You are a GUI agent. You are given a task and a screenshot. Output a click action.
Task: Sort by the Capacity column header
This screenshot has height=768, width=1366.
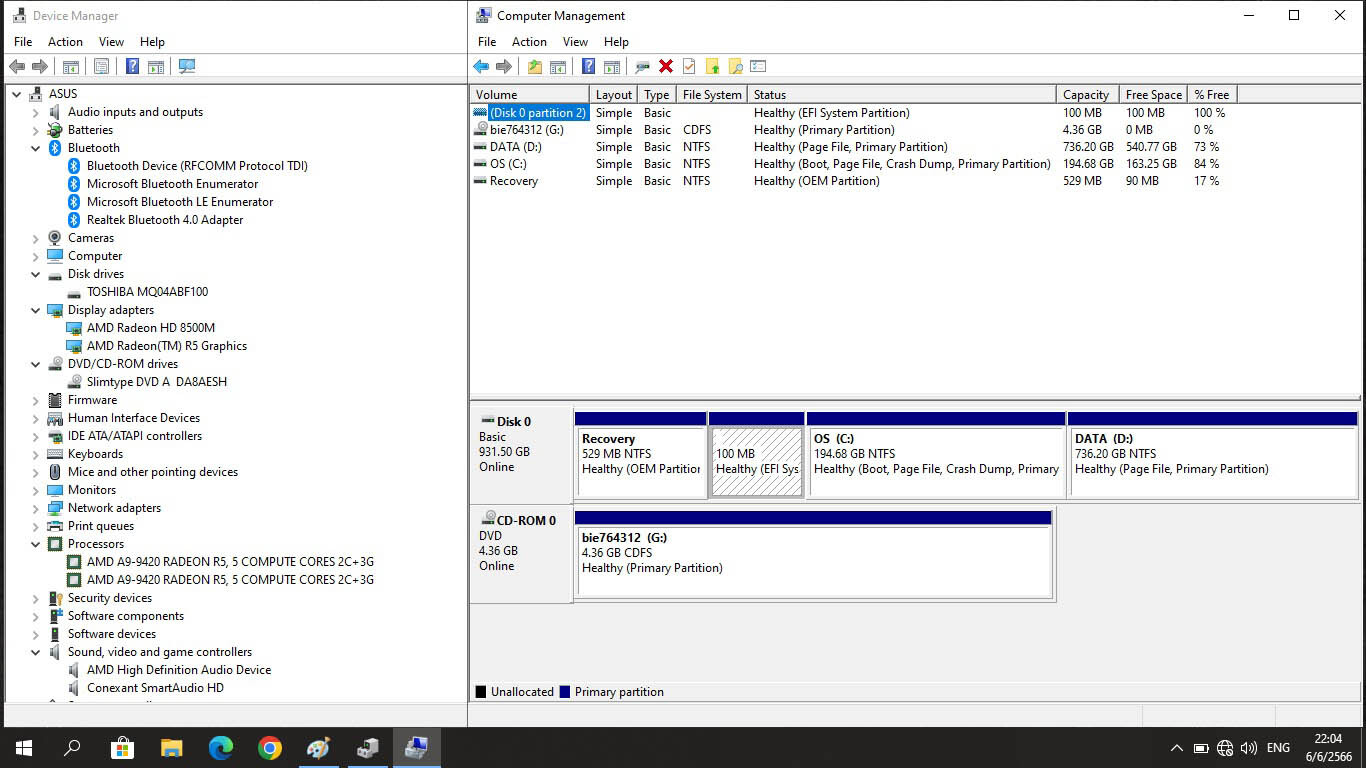(1088, 95)
